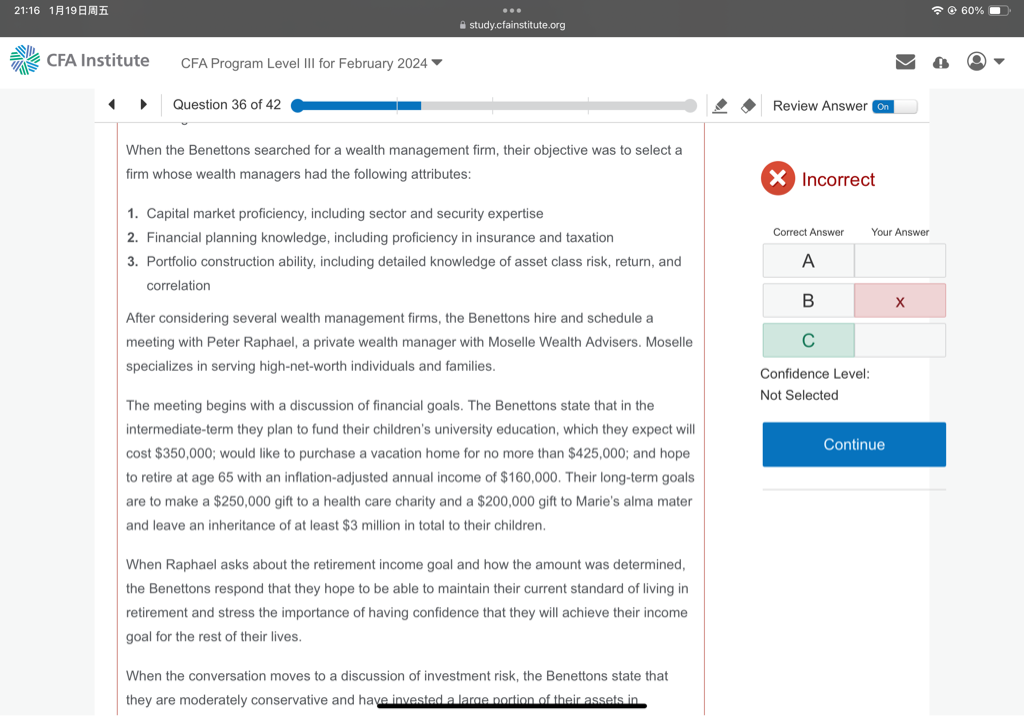This screenshot has height=716, width=1024.
Task: Click the cloud download icon
Action: tap(940, 62)
